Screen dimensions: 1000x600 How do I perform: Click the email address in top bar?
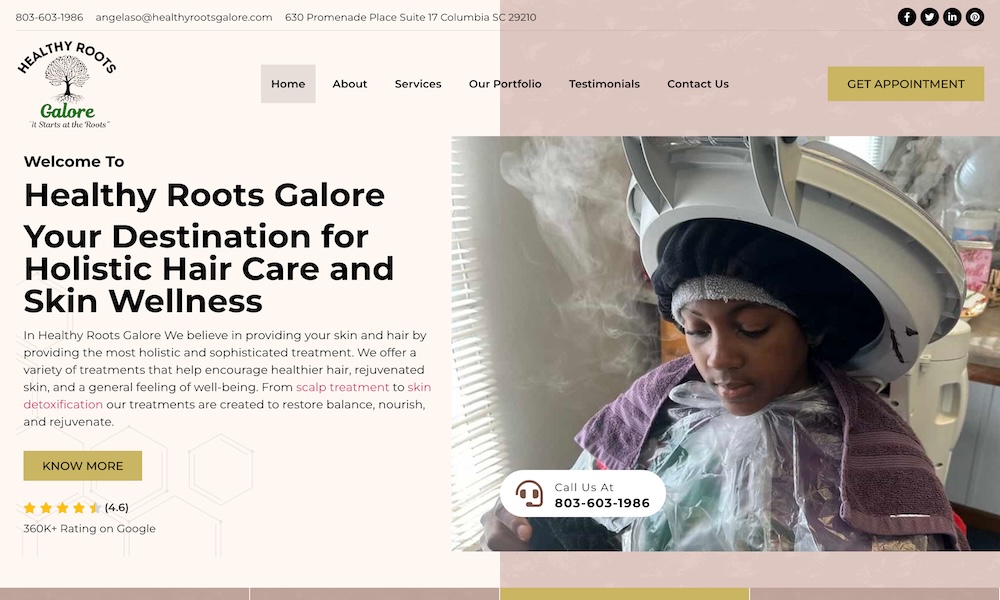(x=184, y=17)
